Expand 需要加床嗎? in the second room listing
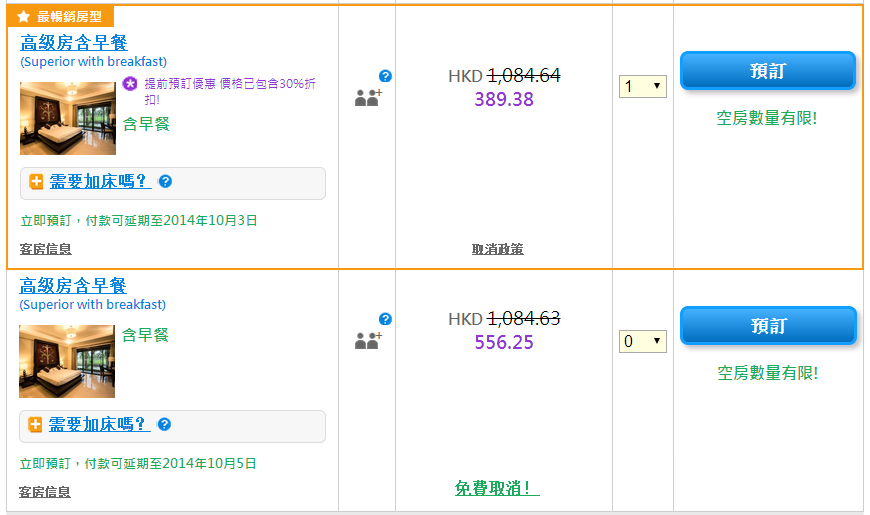This screenshot has height=515, width=870. 99,425
